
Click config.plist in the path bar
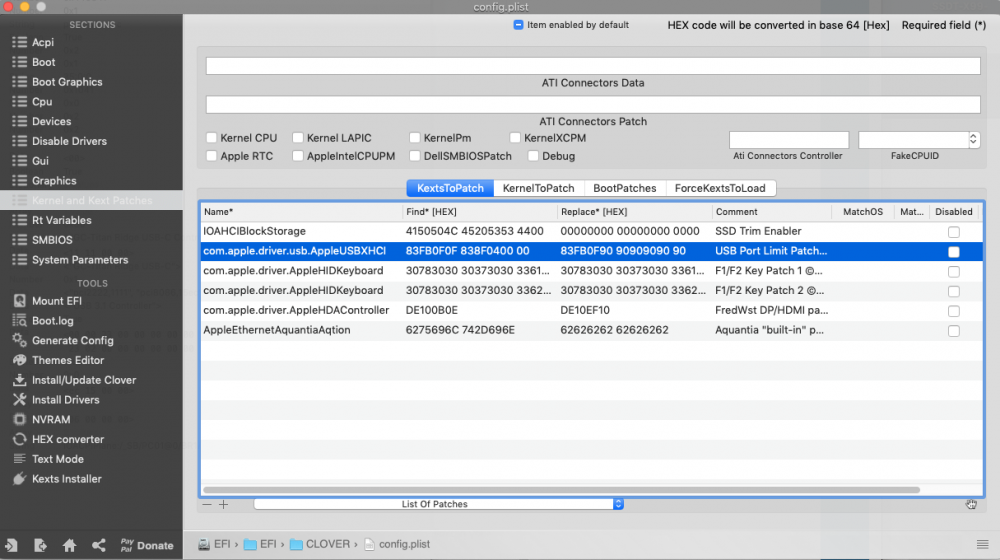tap(397, 544)
